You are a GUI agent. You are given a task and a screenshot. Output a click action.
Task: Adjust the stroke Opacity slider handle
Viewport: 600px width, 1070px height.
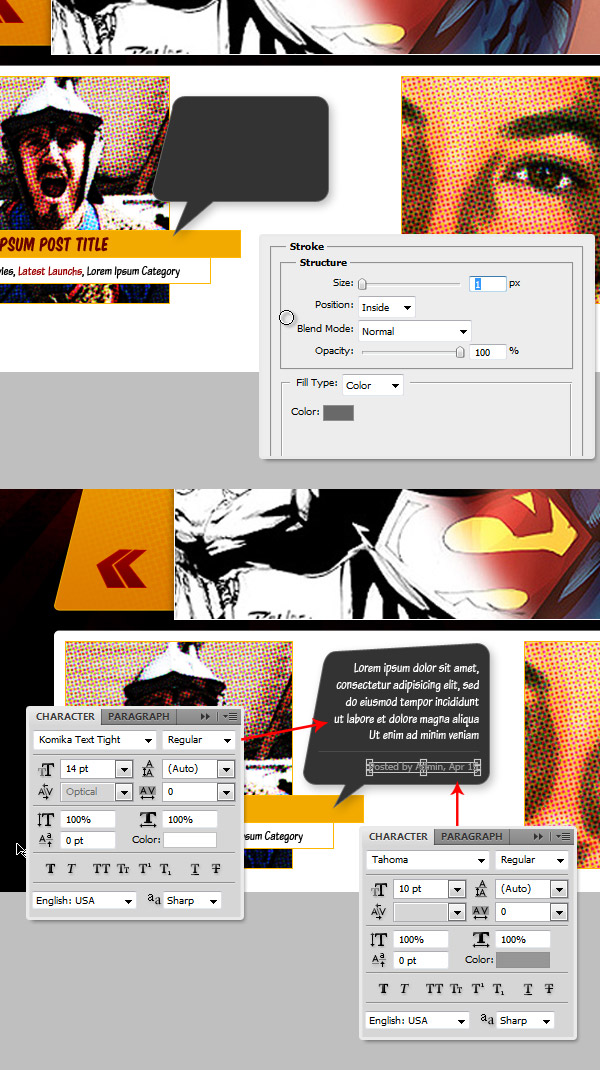pos(460,352)
